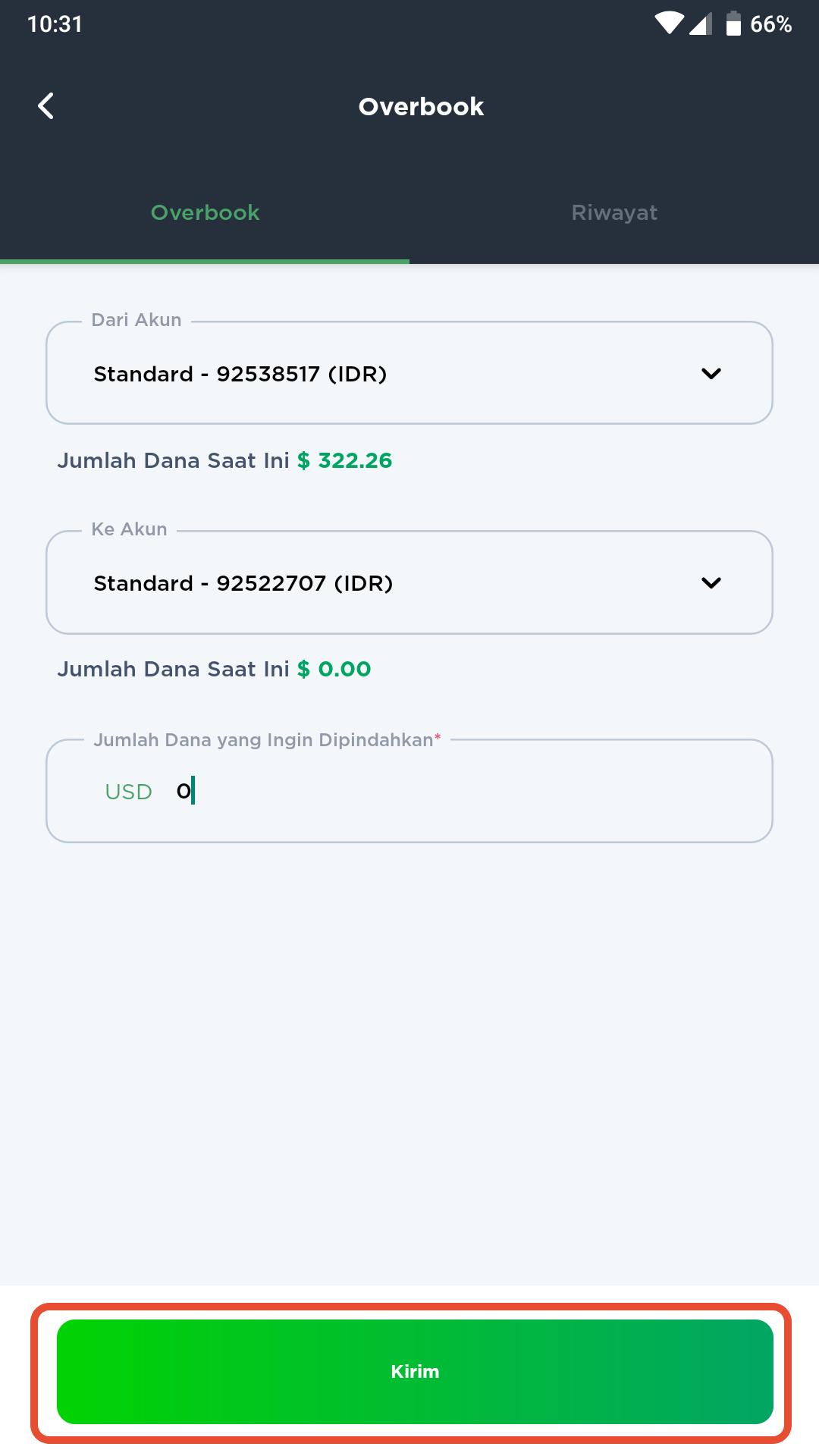Expand the Dari Akun dropdown chevron

coord(711,373)
